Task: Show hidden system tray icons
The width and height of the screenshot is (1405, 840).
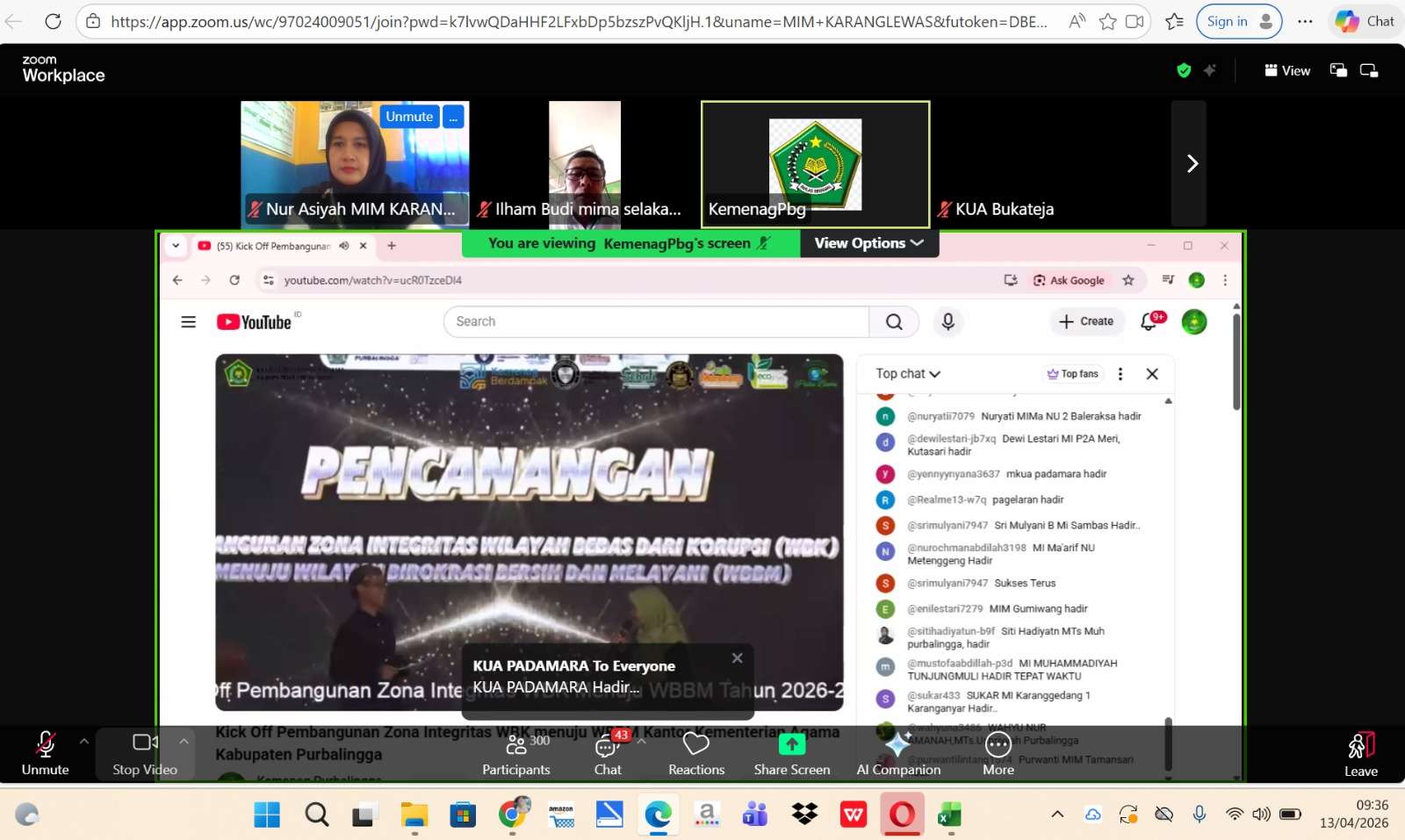Action: (x=1057, y=815)
